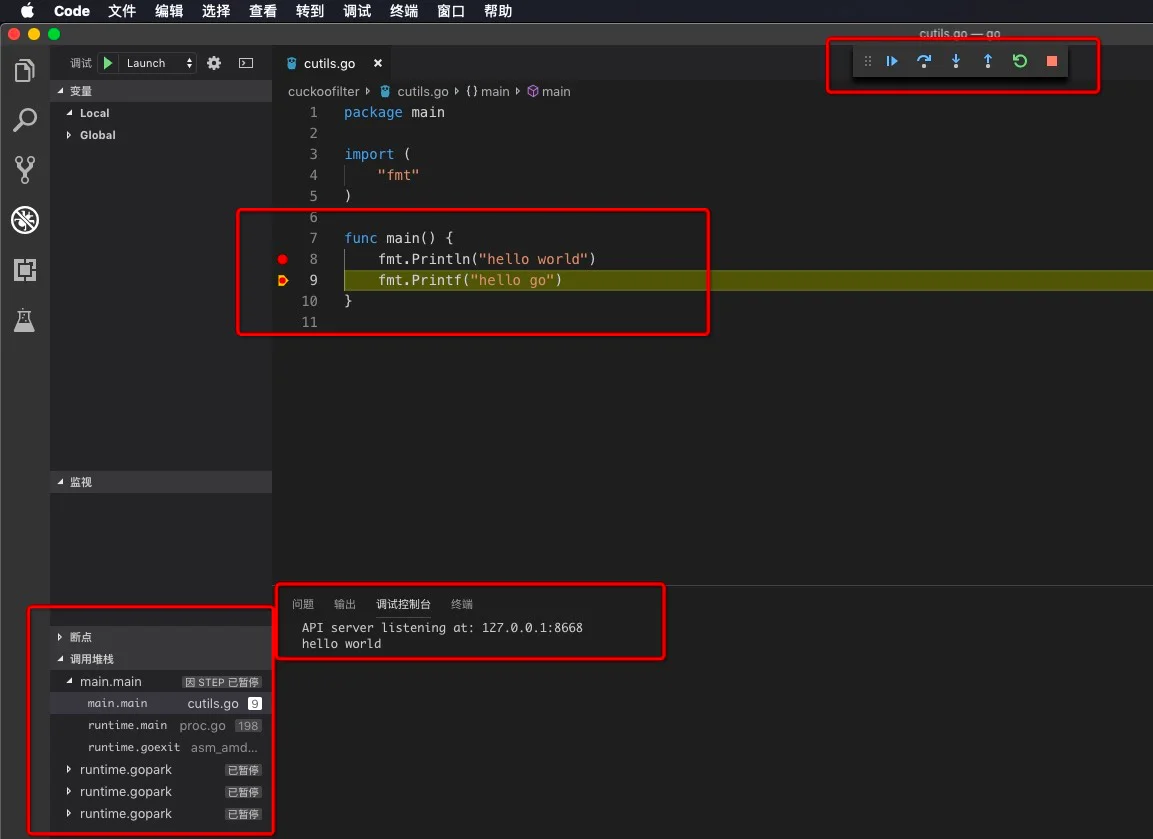The width and height of the screenshot is (1153, 839).
Task: Click the Step Over debug icon
Action: pyautogui.click(x=924, y=62)
